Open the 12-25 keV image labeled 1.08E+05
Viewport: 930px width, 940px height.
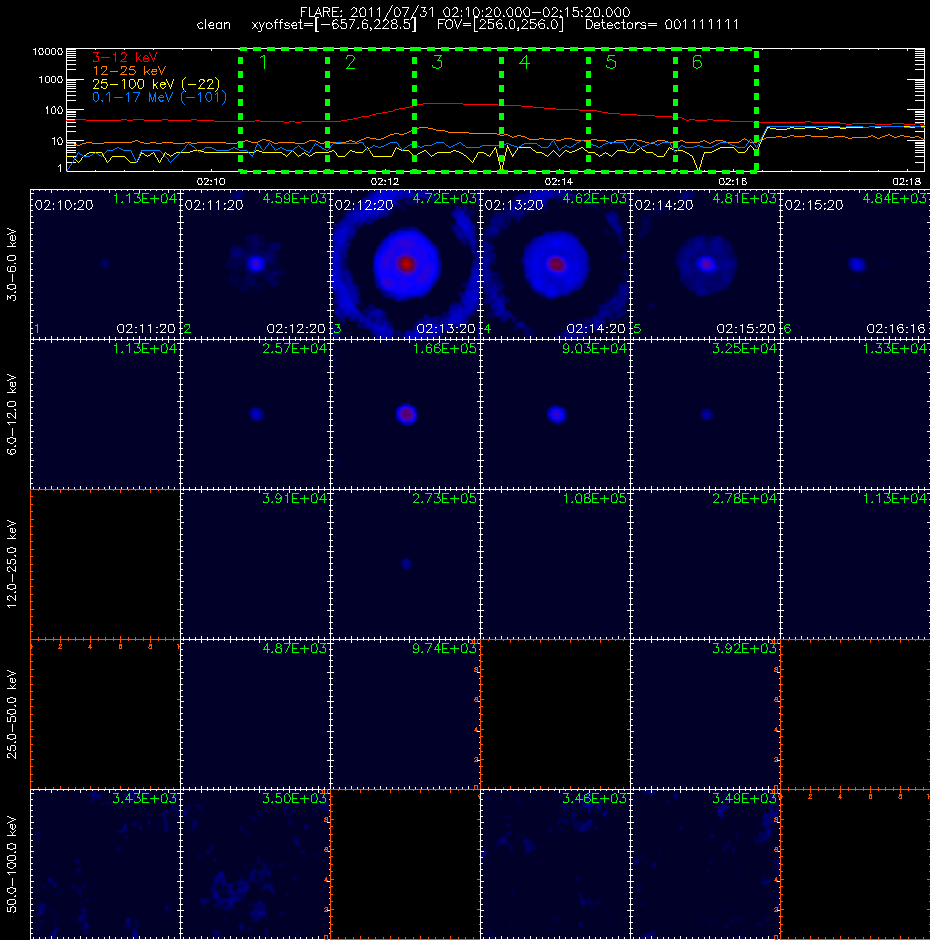(x=555, y=564)
